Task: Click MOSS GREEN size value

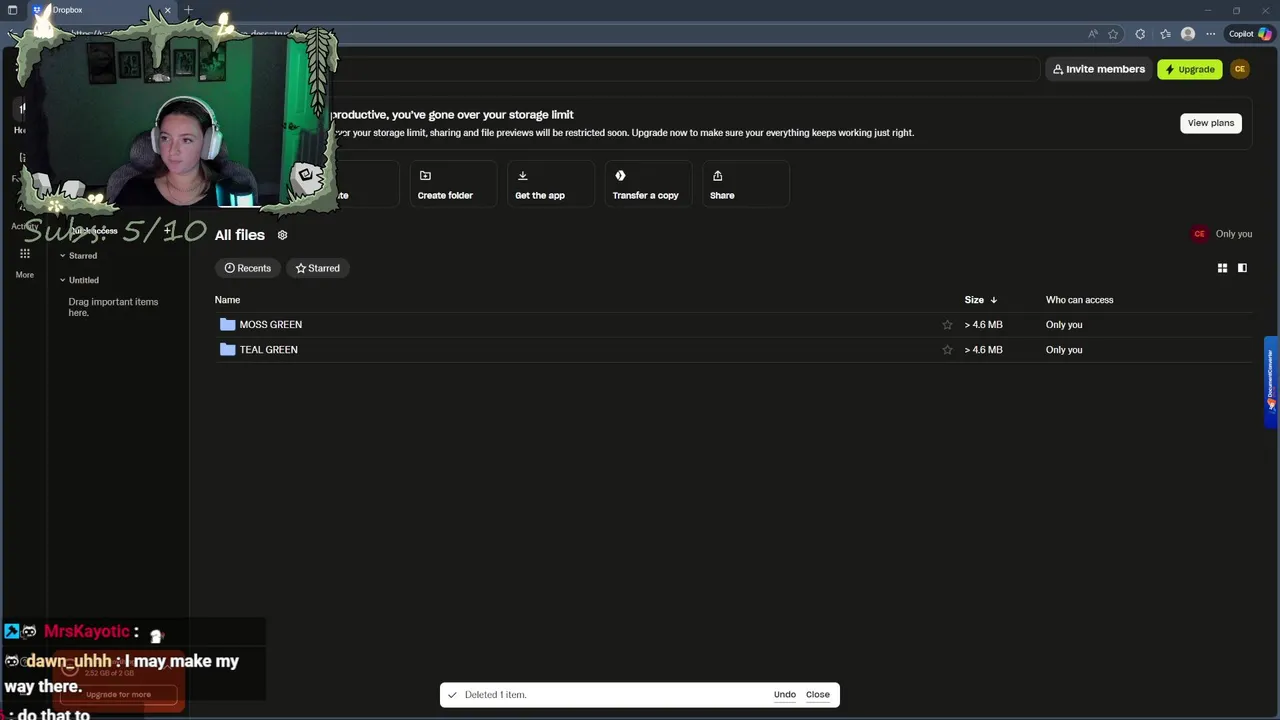Action: (983, 325)
